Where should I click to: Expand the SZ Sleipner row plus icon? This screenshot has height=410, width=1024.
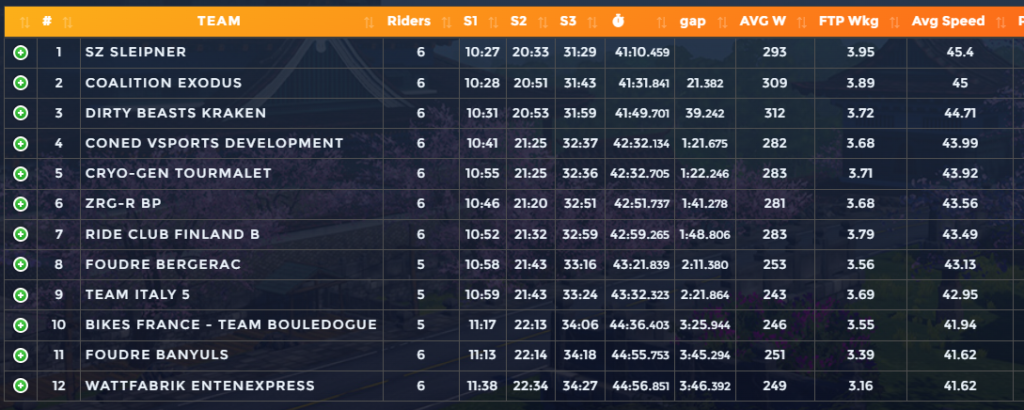[21, 52]
